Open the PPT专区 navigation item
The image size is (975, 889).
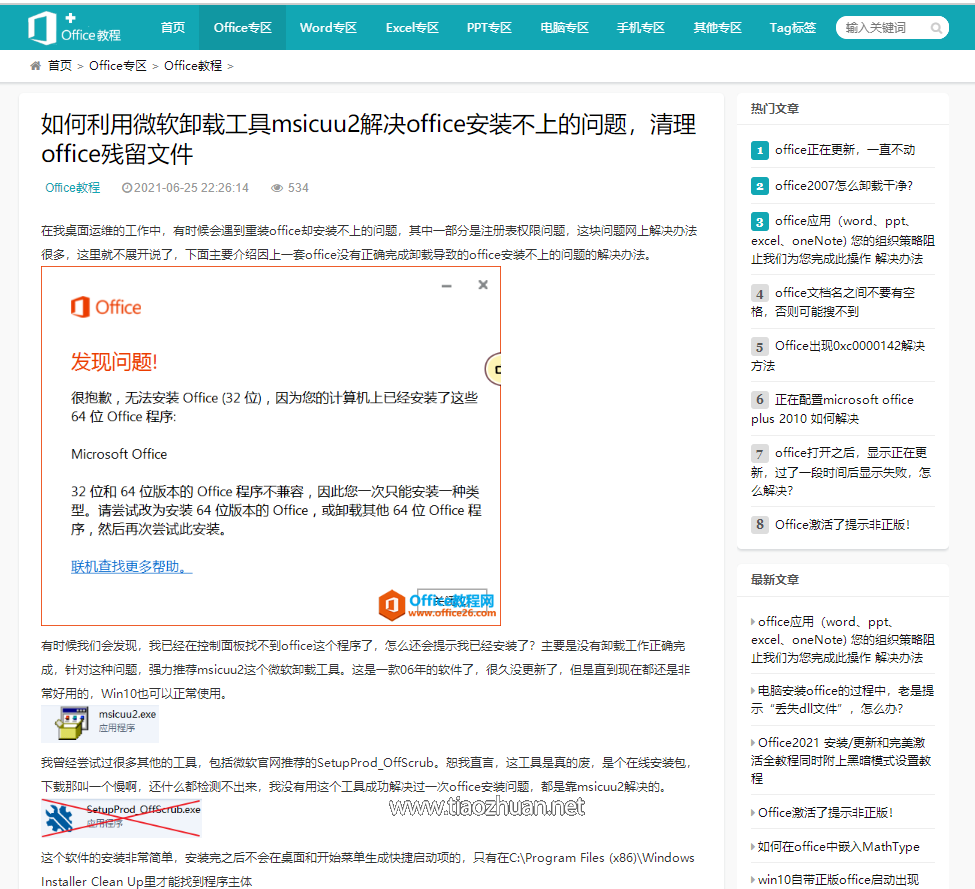click(489, 27)
